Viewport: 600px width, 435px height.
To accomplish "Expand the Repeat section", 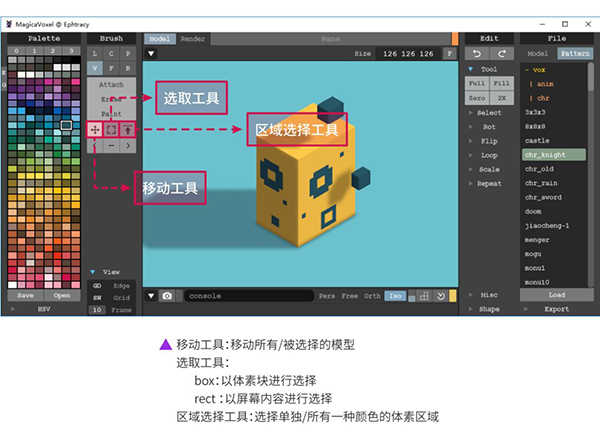I will pos(471,184).
